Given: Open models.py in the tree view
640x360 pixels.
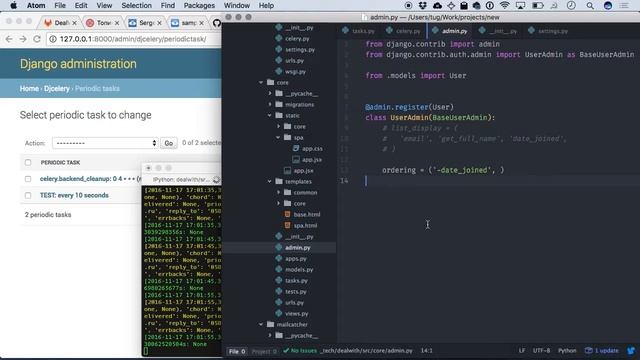Looking at the screenshot, I should point(299,269).
